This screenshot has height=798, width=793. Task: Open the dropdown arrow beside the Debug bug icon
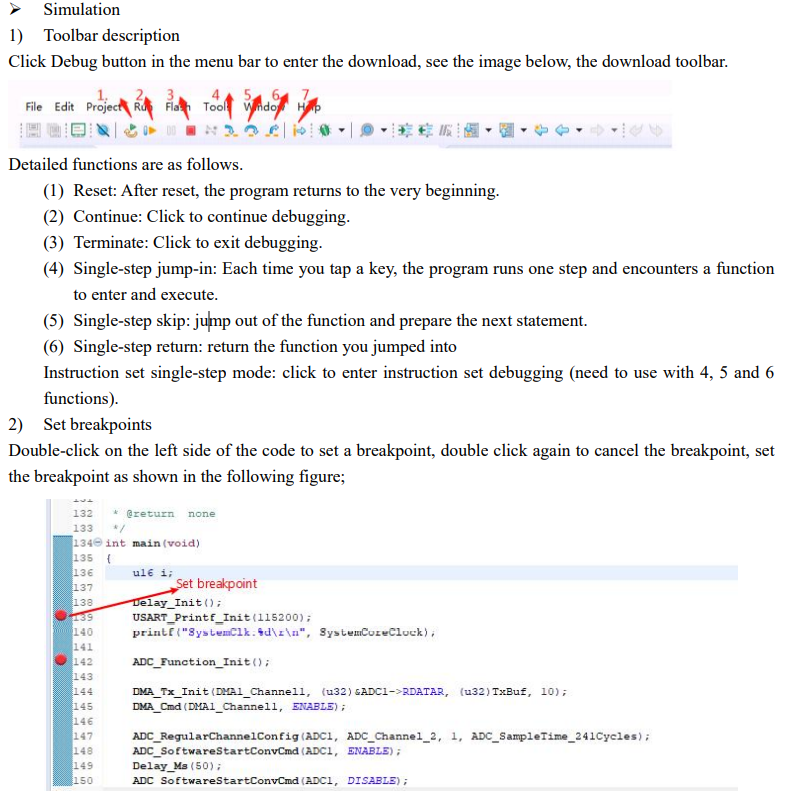(342, 131)
